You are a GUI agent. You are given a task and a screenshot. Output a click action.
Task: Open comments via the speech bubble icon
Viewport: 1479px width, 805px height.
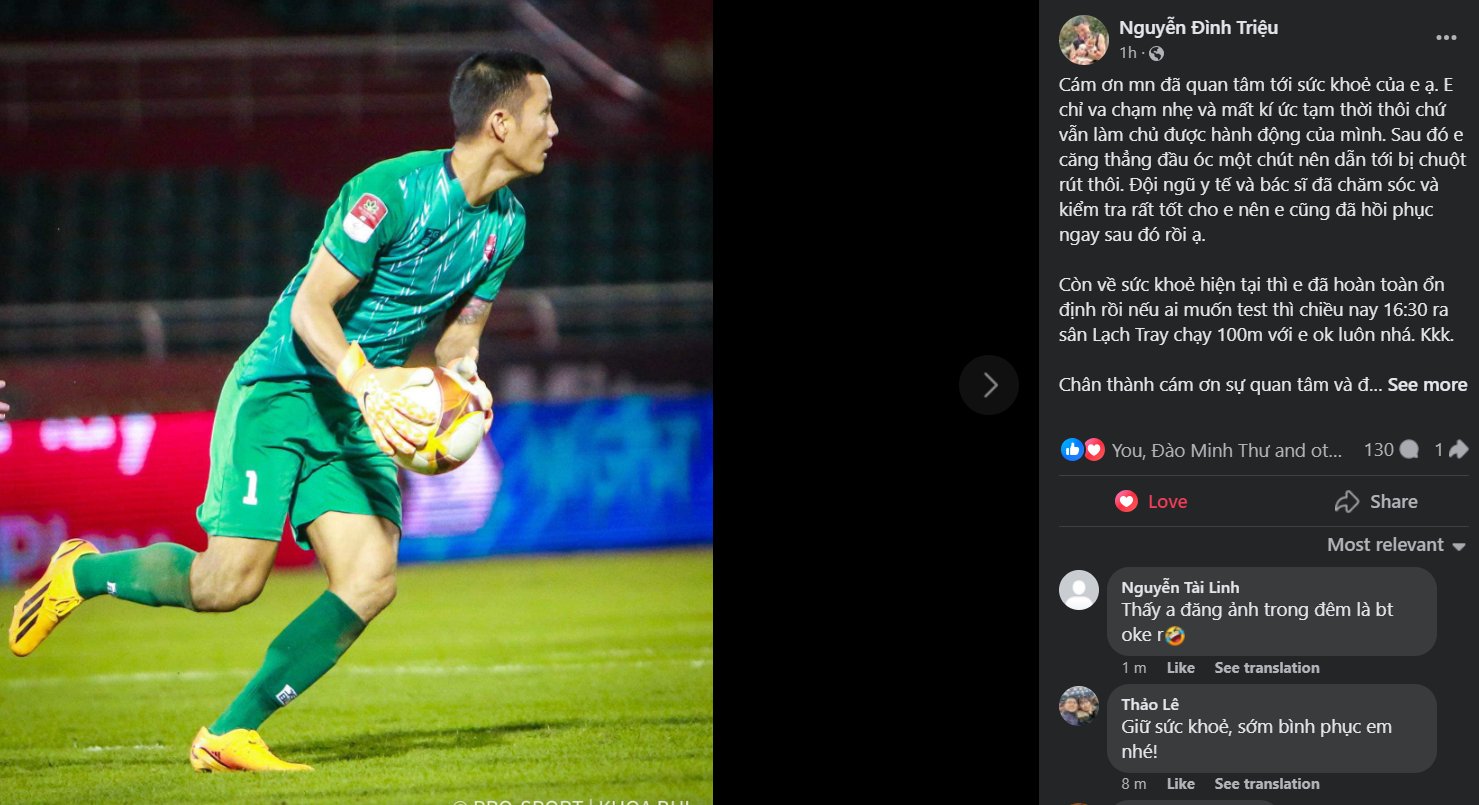point(1409,450)
